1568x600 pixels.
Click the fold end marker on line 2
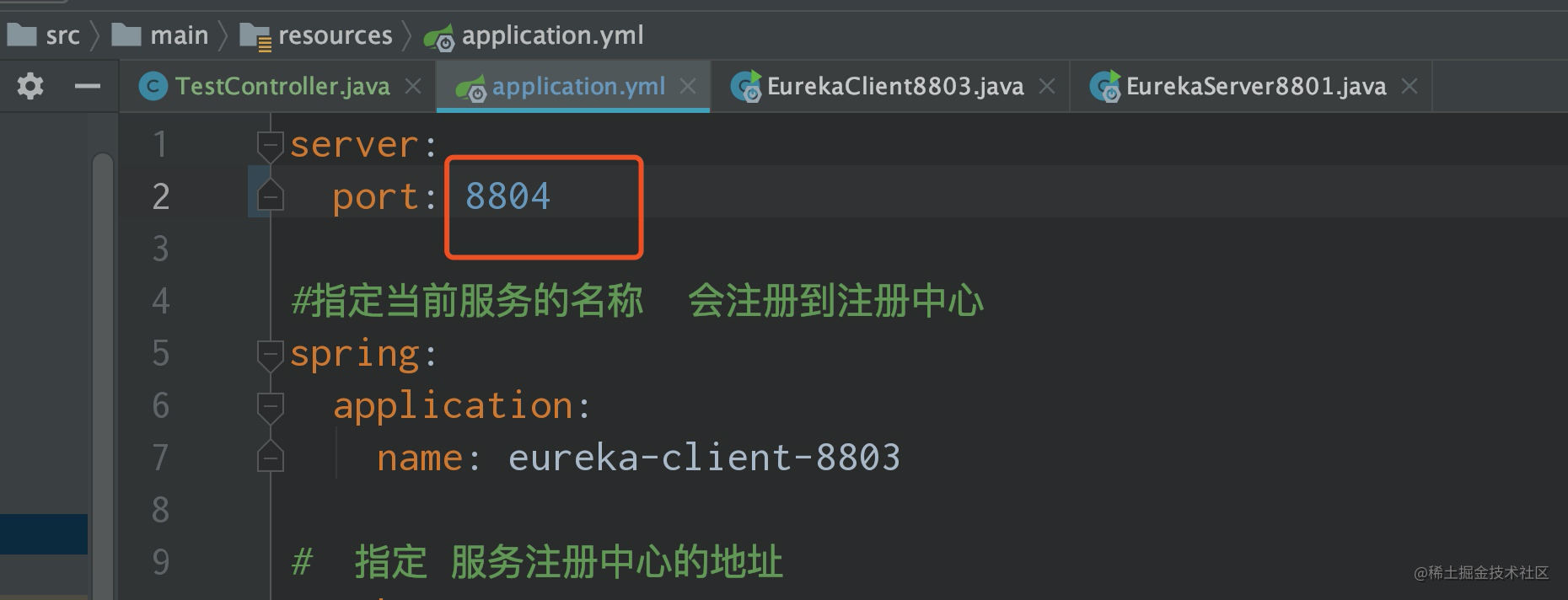[270, 196]
